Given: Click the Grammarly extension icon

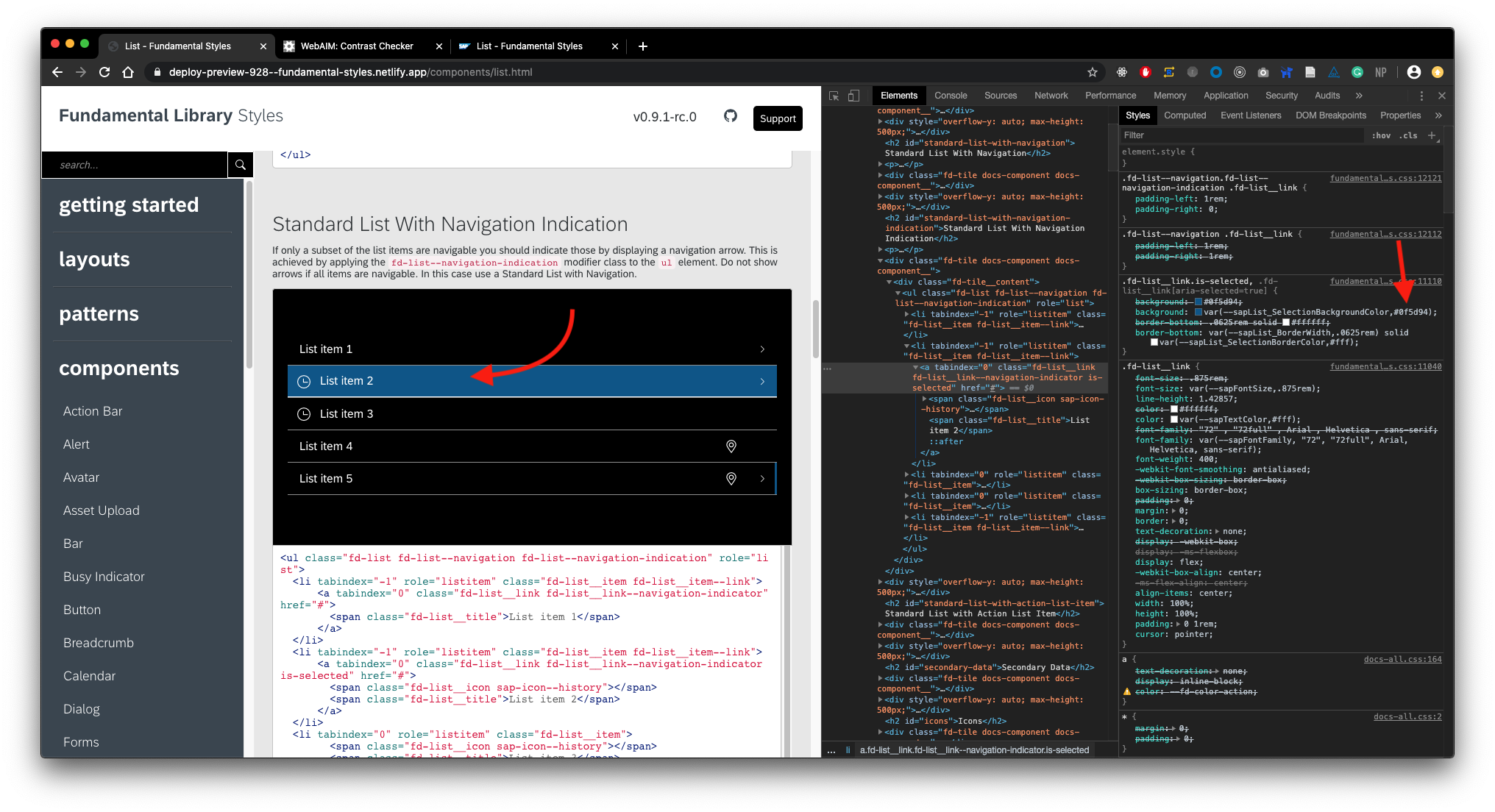Looking at the screenshot, I should tap(1357, 72).
